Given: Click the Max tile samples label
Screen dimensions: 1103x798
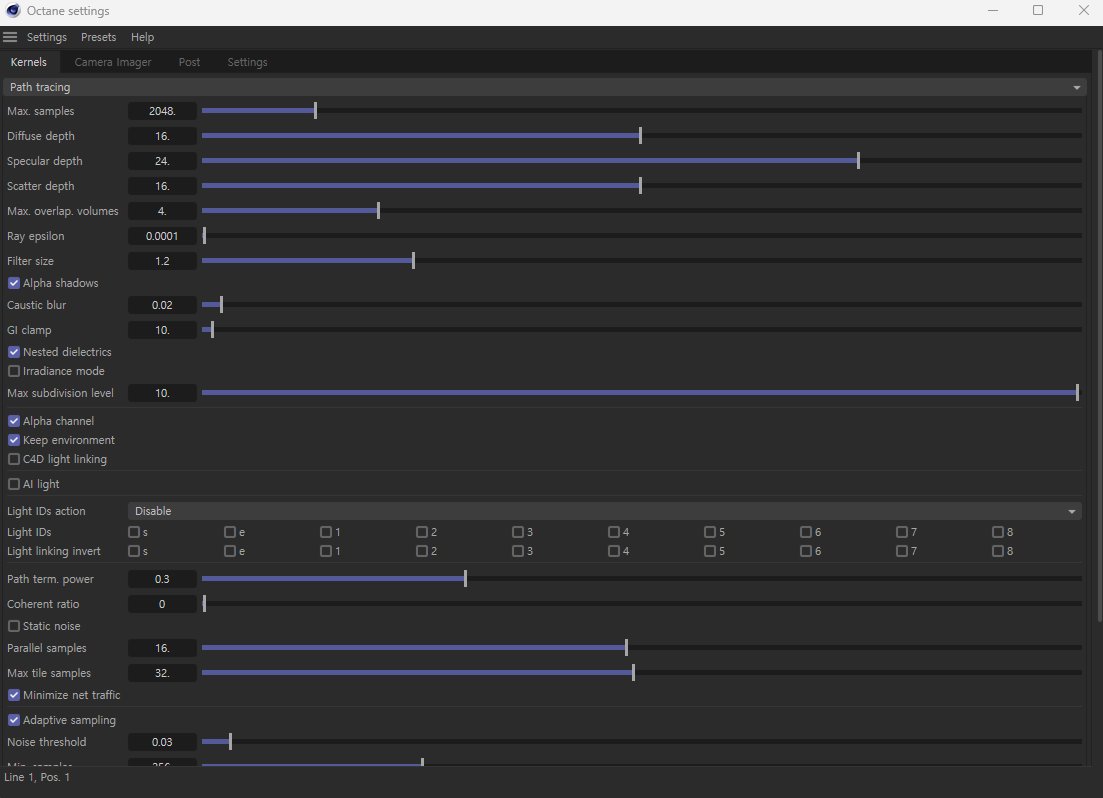Looking at the screenshot, I should pos(49,673).
